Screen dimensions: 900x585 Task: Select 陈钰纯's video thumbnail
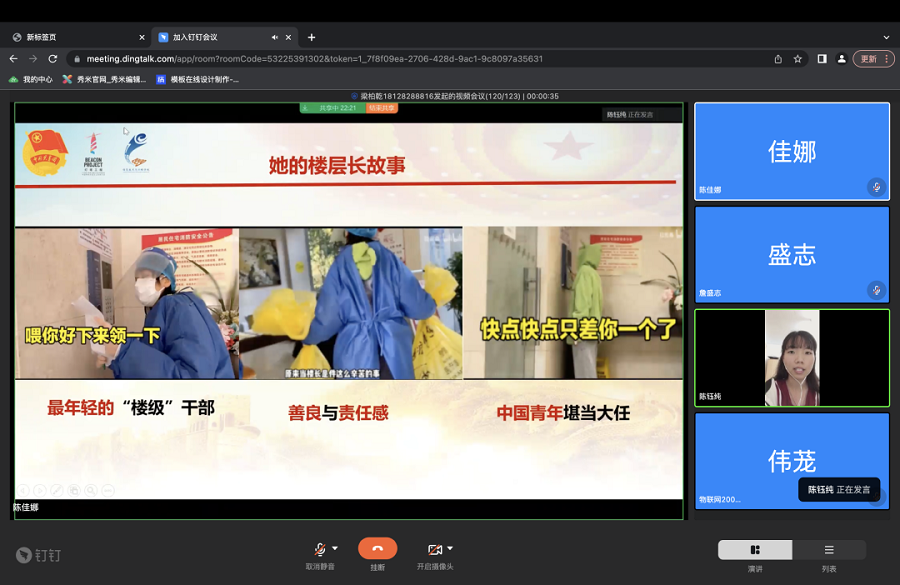791,357
